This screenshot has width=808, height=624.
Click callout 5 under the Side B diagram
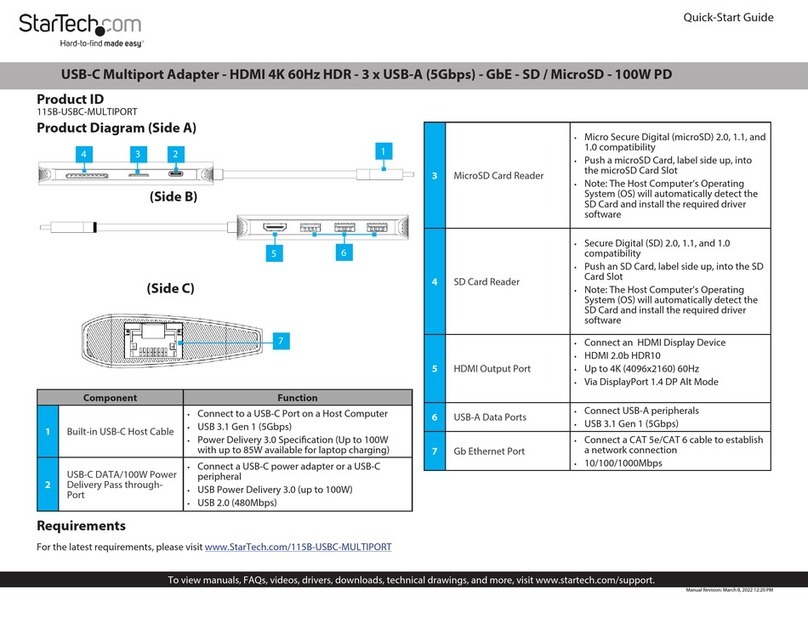pos(271,254)
